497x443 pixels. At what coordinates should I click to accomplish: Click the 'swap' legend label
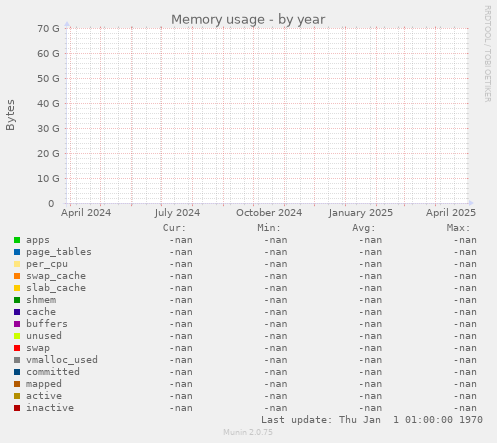[x=38, y=348]
